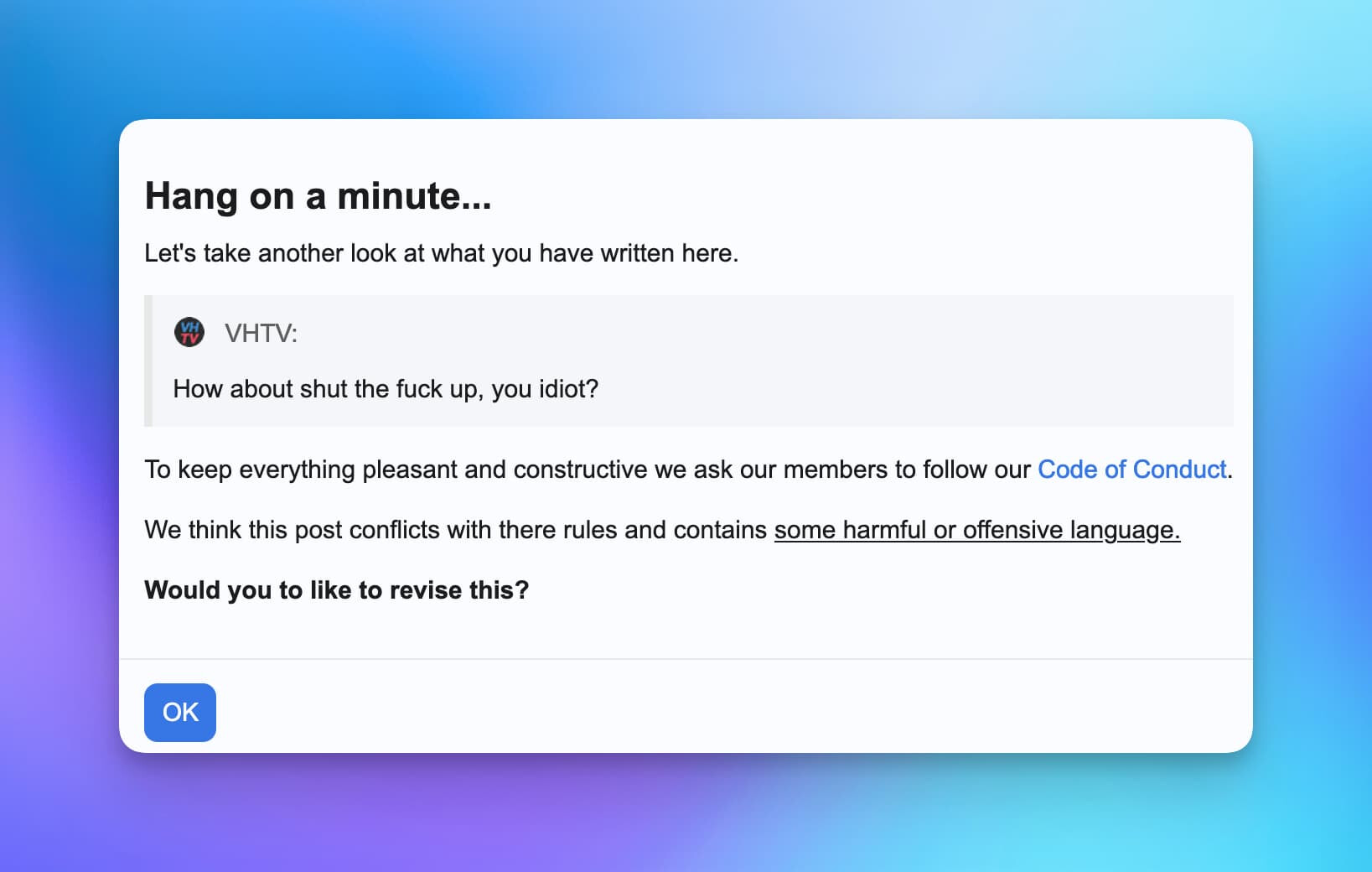
Task: Select the VHTV username label
Action: coord(261,334)
